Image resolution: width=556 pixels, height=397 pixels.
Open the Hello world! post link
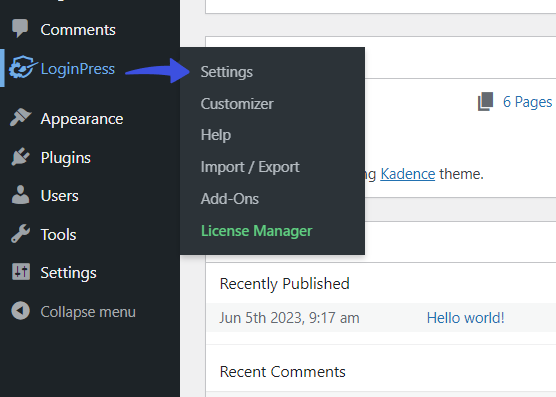[465, 318]
